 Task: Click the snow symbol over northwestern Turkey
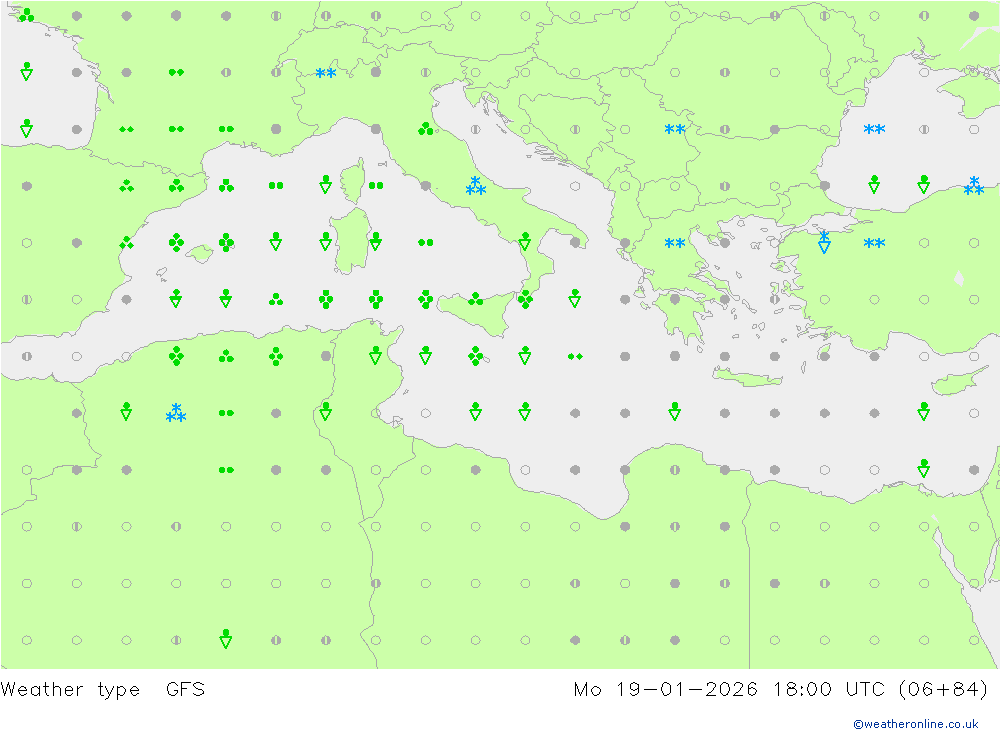pyautogui.click(x=874, y=243)
